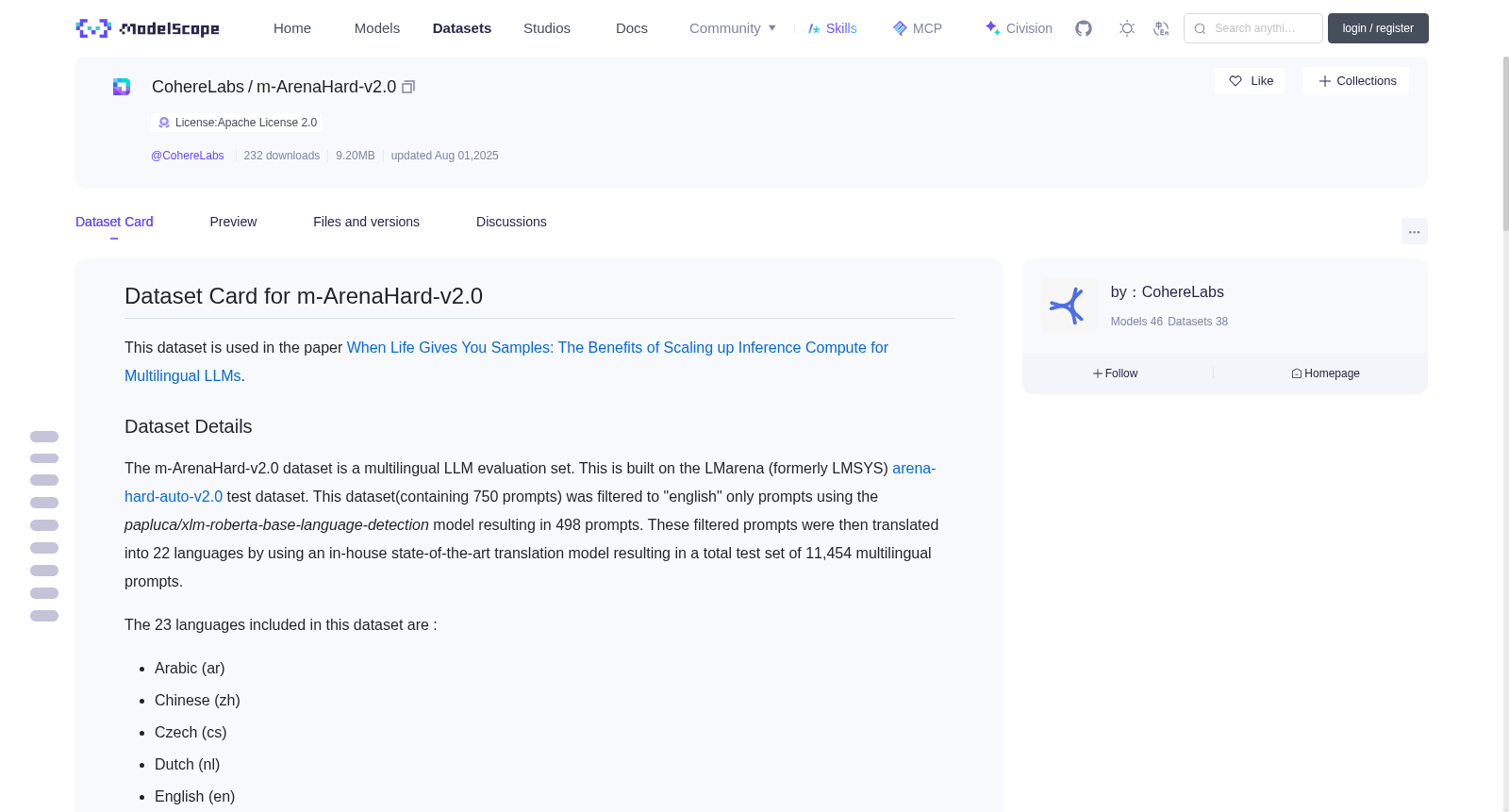Click the 'Datasets 38' count

(1198, 322)
